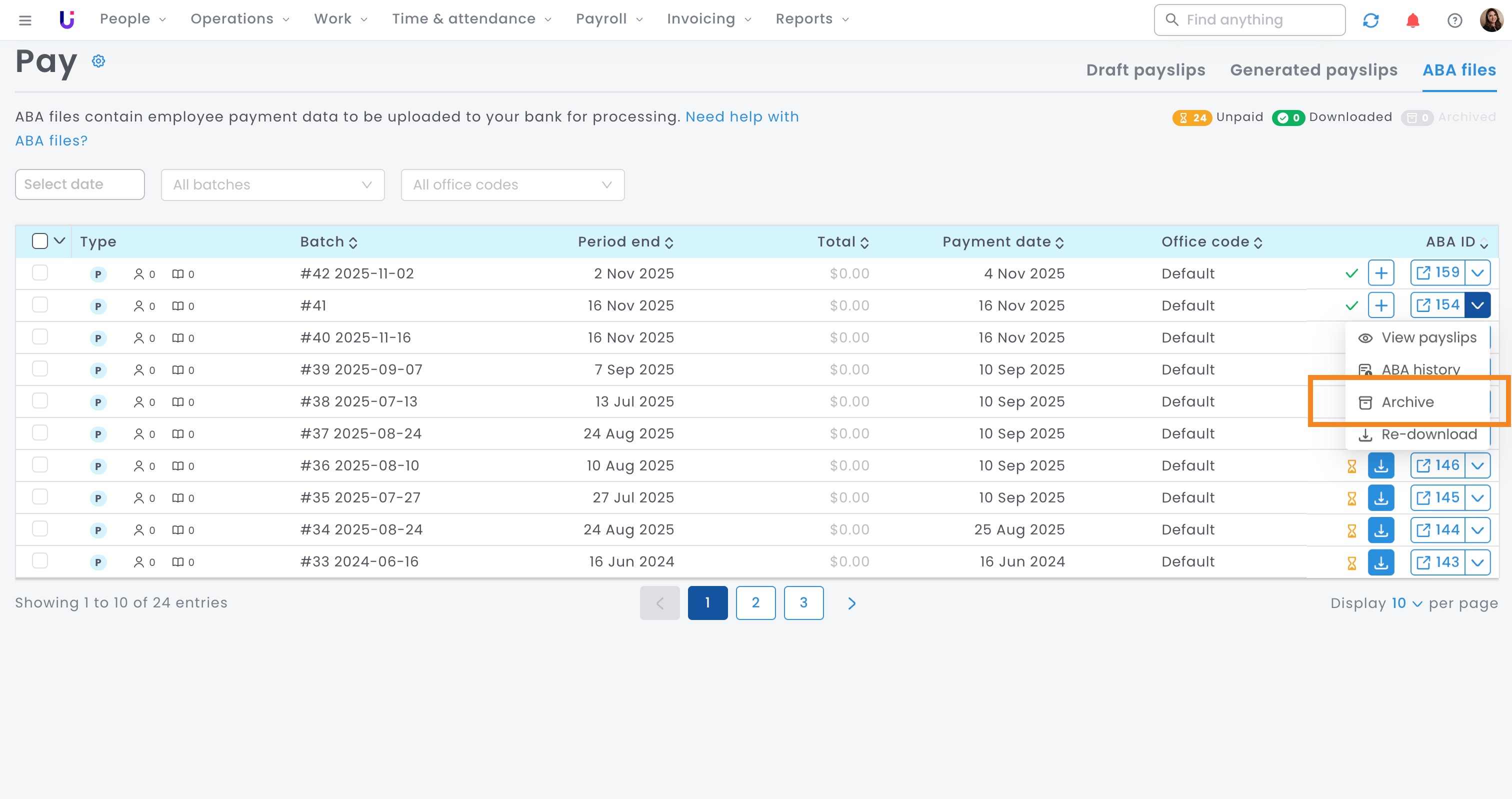Viewport: 1512px width, 799px height.
Task: Toggle the select-all checkbox in table header
Action: tap(40, 241)
